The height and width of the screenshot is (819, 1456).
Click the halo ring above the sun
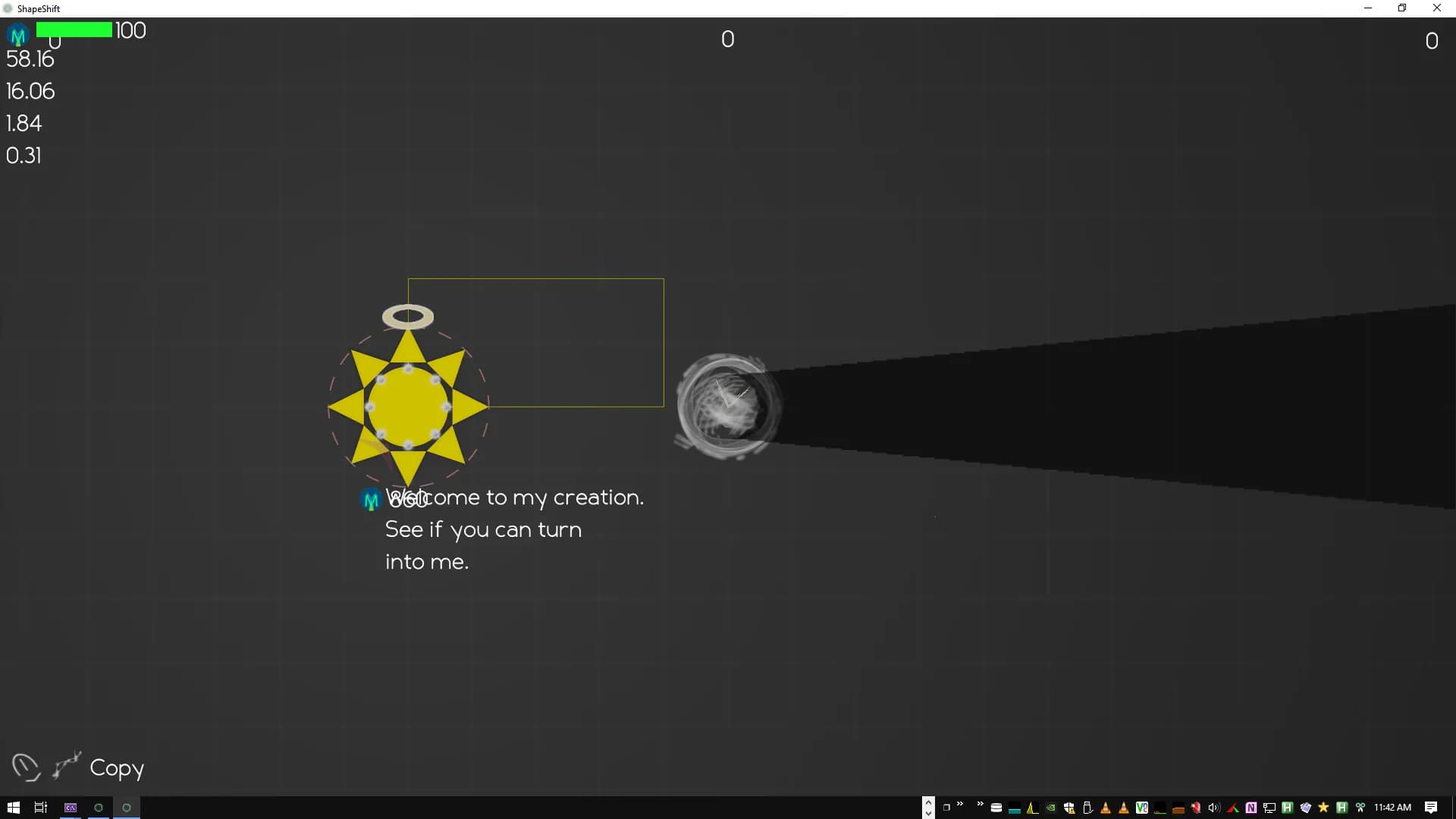(x=408, y=316)
